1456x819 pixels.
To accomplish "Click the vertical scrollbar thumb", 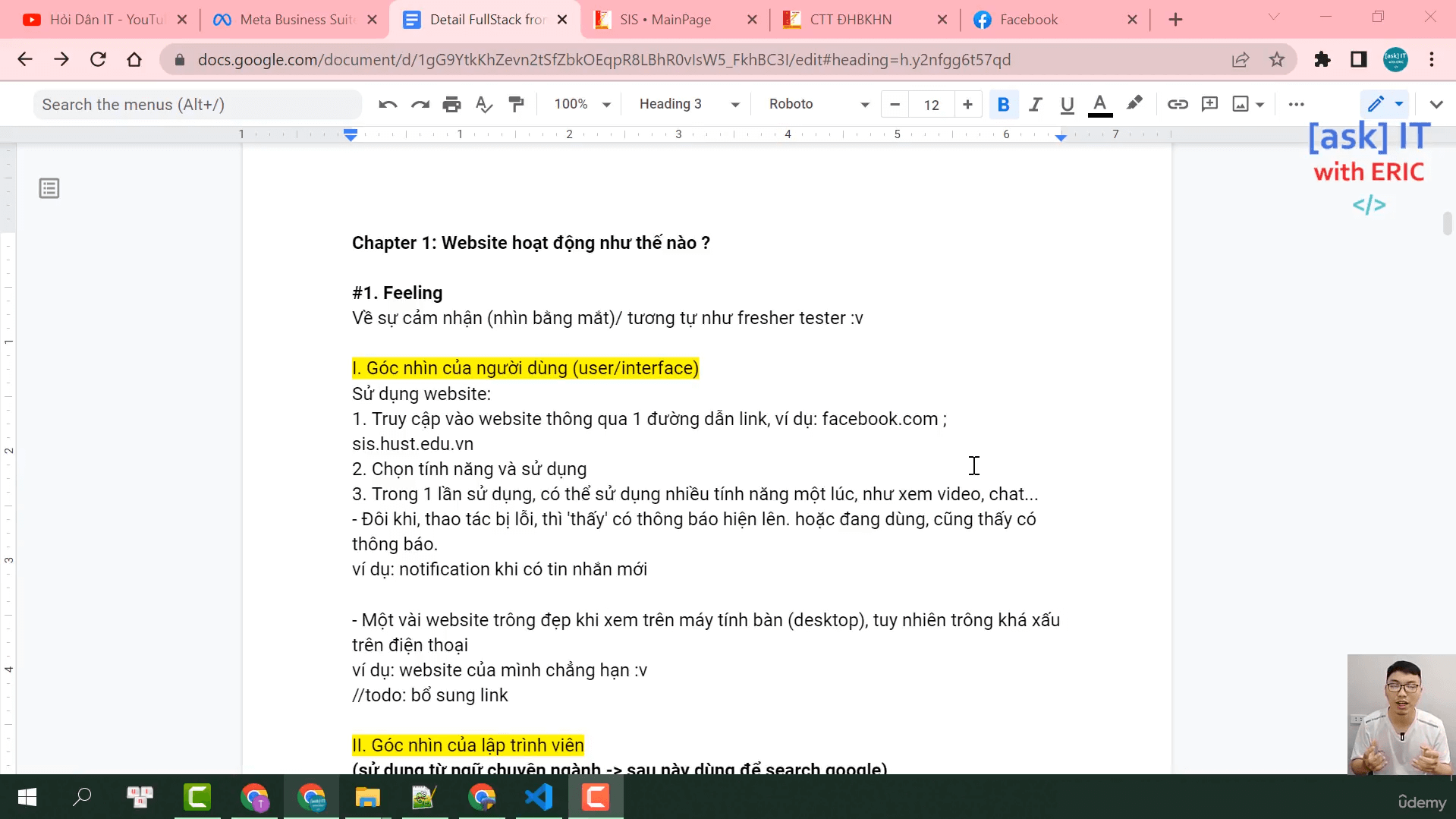I will 1448,224.
